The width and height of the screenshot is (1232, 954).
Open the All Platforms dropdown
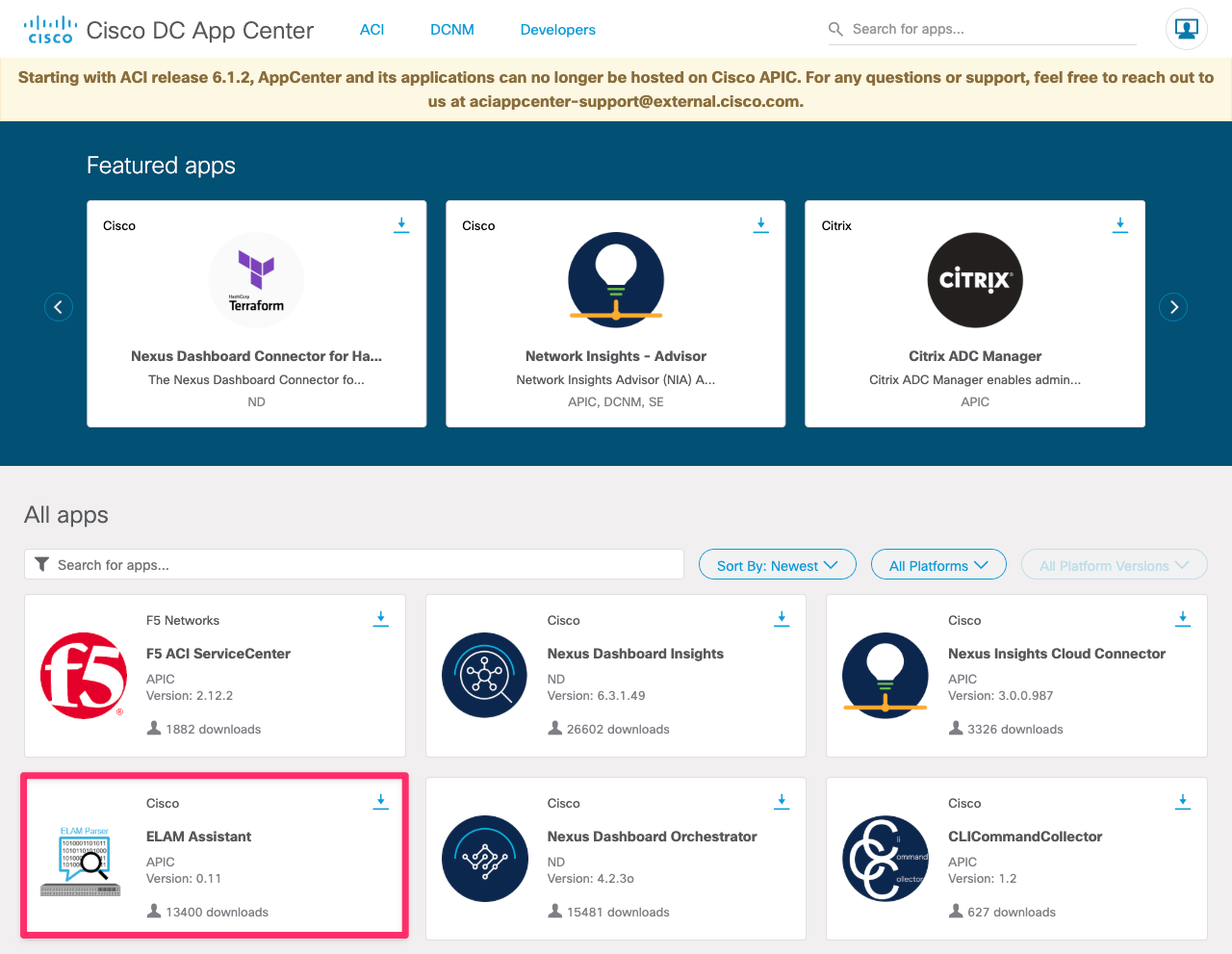click(x=938, y=565)
